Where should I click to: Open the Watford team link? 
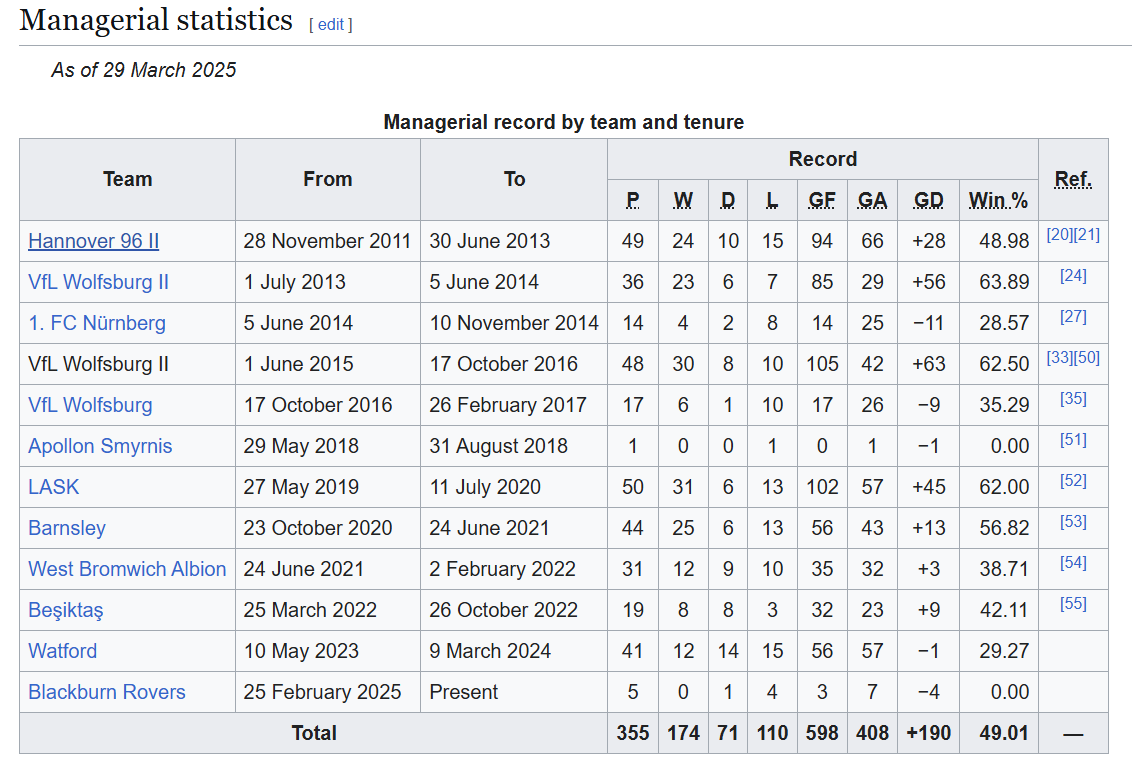(x=63, y=651)
